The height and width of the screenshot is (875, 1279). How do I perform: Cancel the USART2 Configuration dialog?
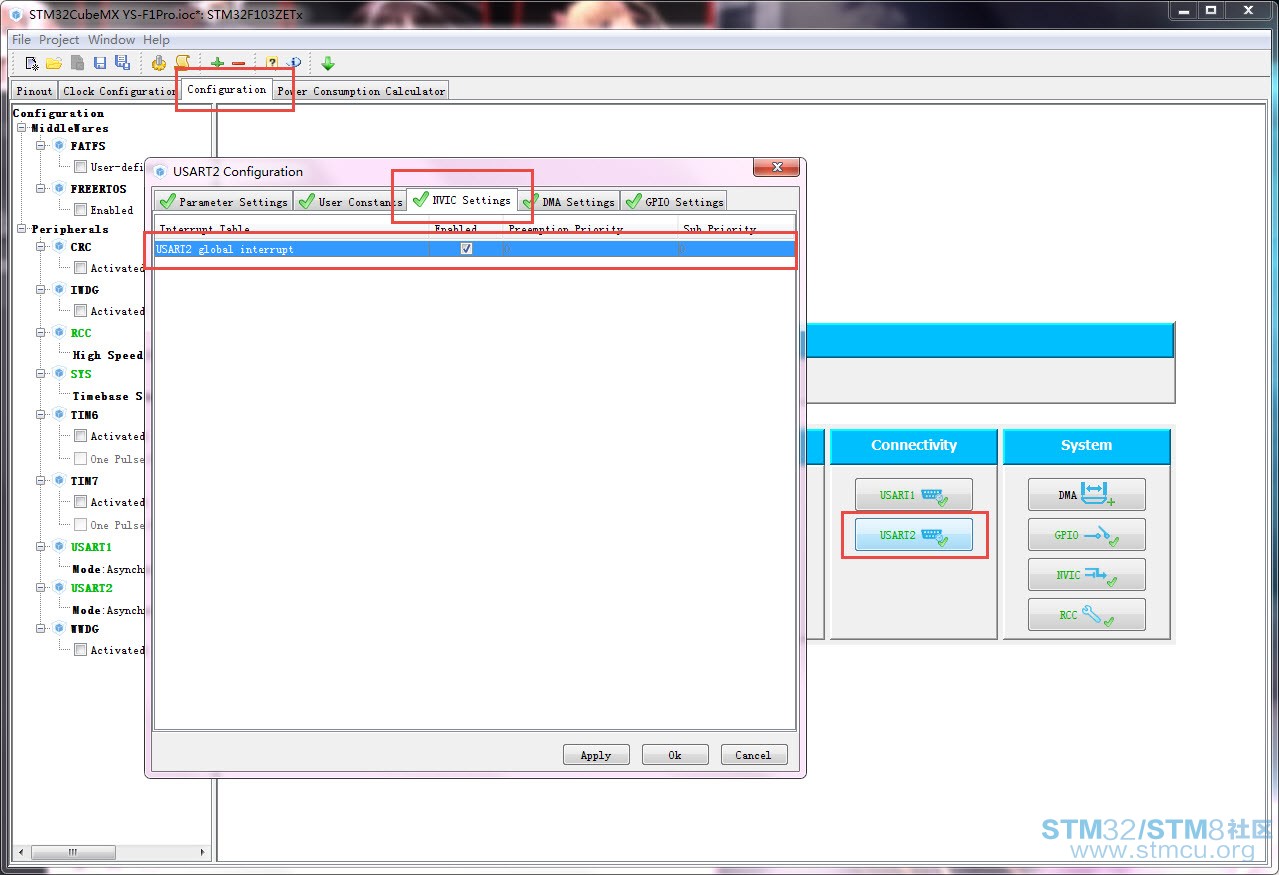[x=753, y=755]
